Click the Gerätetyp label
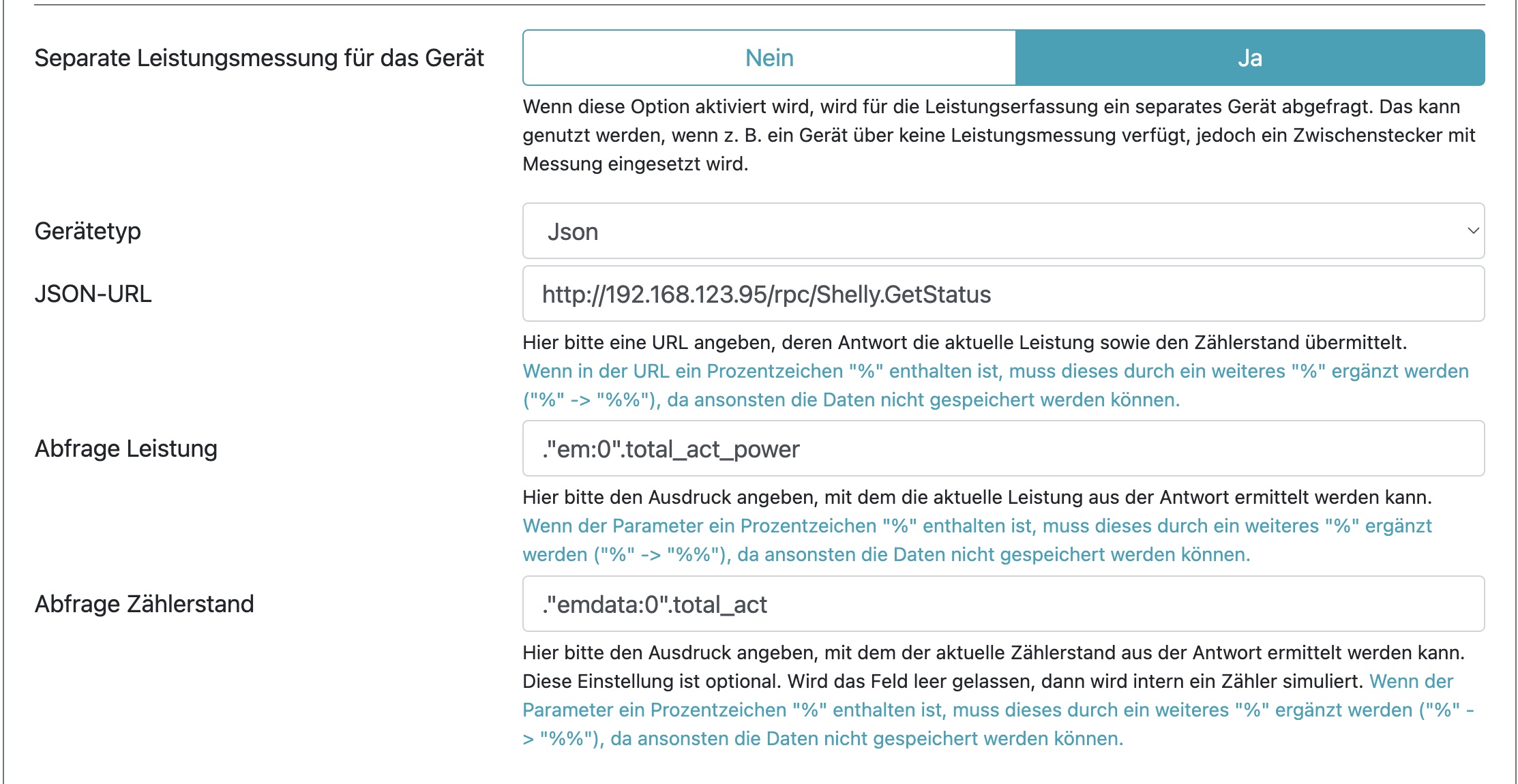 [x=88, y=231]
